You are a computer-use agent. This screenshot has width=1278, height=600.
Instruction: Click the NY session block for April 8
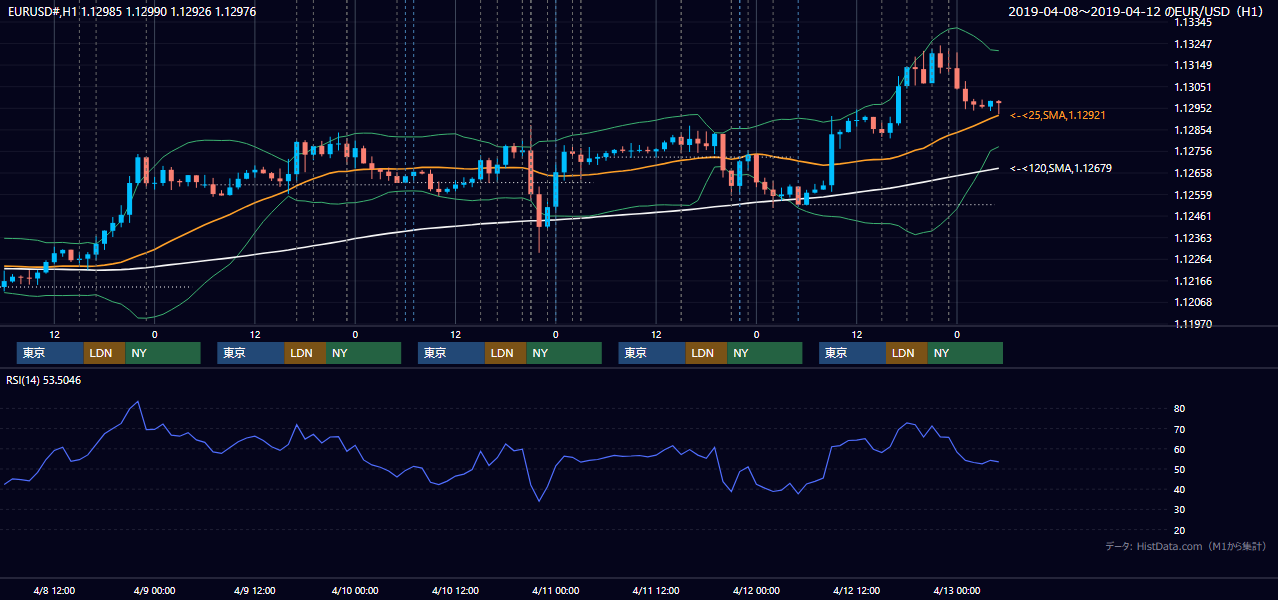click(162, 353)
